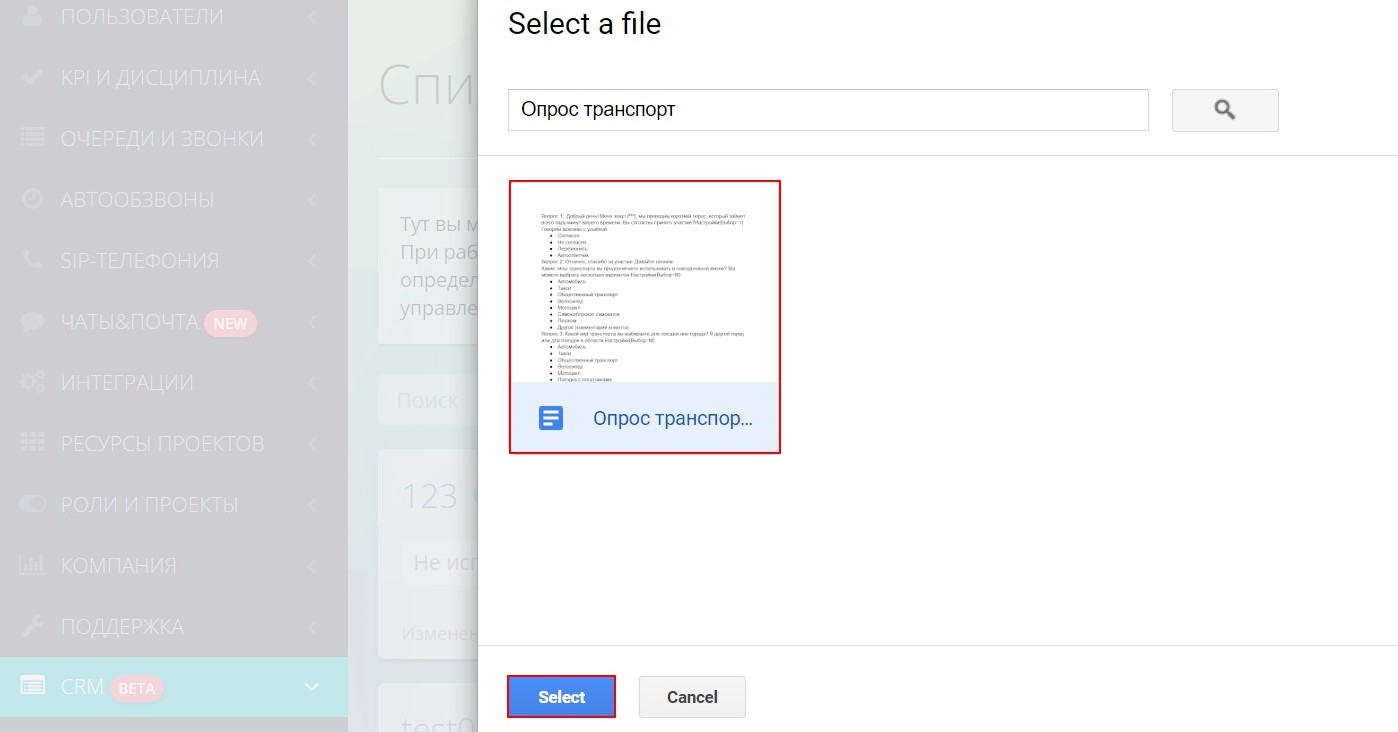Collapse the CRM section chevron
Viewport: 1398px width, 732px height.
[312, 687]
